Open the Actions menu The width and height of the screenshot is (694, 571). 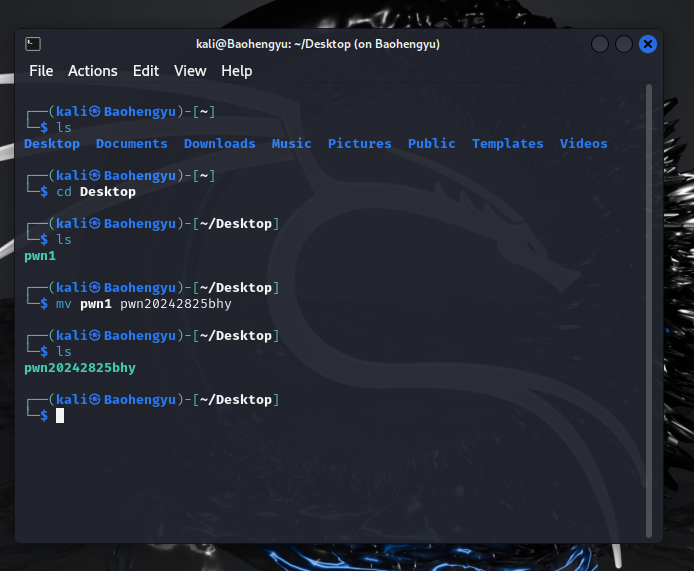93,71
